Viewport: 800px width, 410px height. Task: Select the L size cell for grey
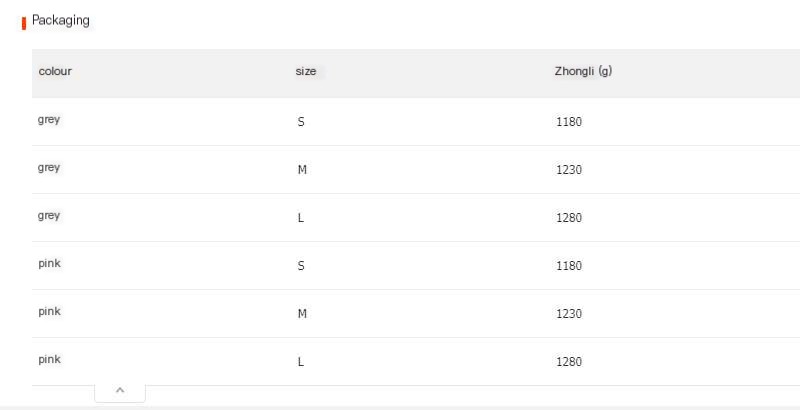point(301,218)
